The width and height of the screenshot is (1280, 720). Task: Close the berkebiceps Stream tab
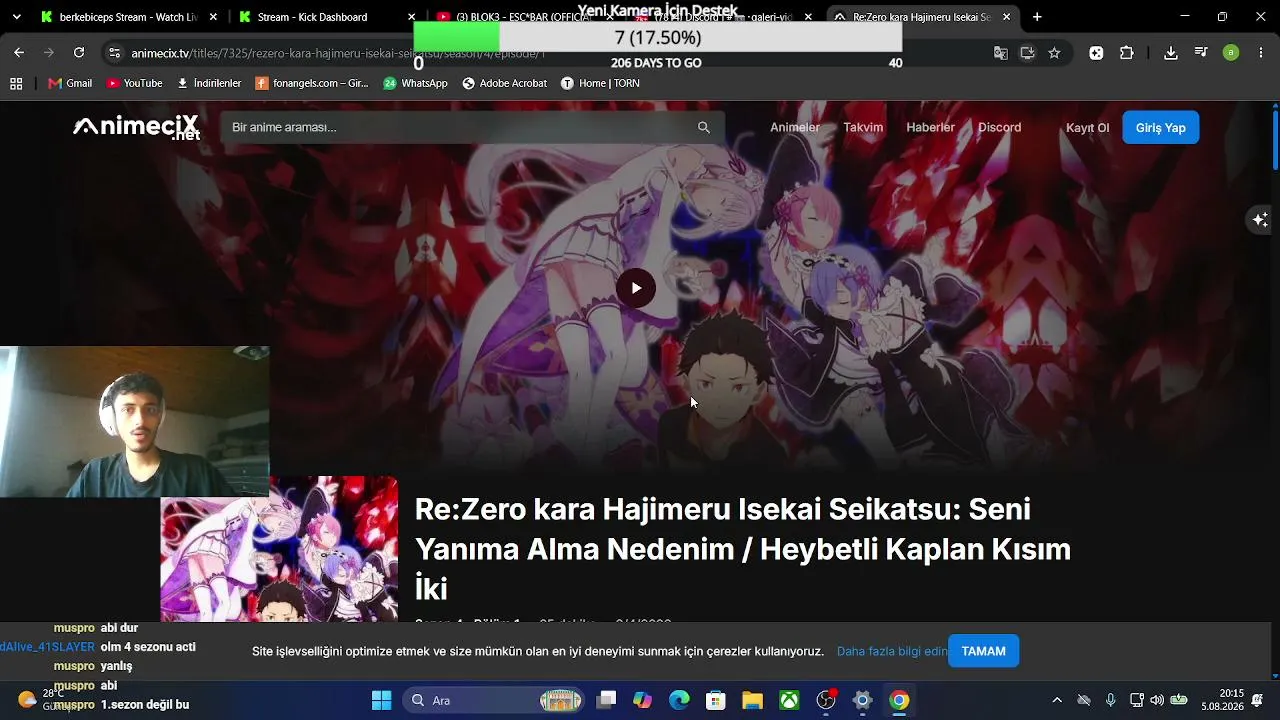[x=213, y=17]
